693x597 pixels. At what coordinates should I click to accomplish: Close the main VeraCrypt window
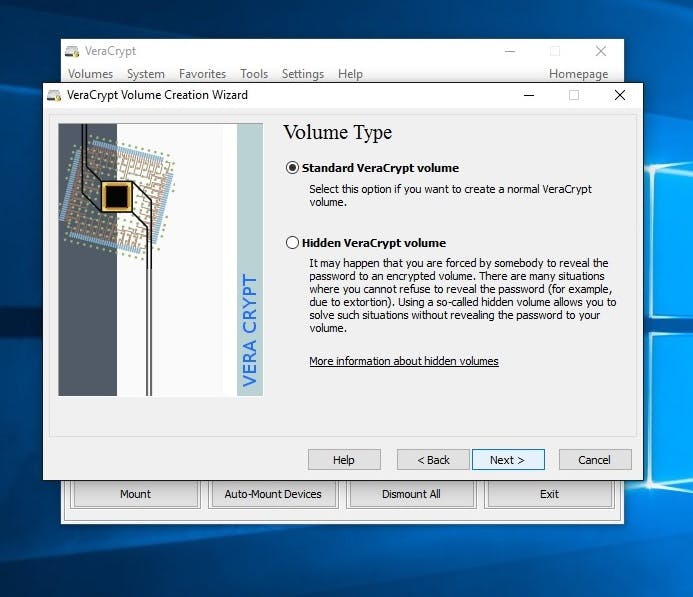click(x=601, y=51)
